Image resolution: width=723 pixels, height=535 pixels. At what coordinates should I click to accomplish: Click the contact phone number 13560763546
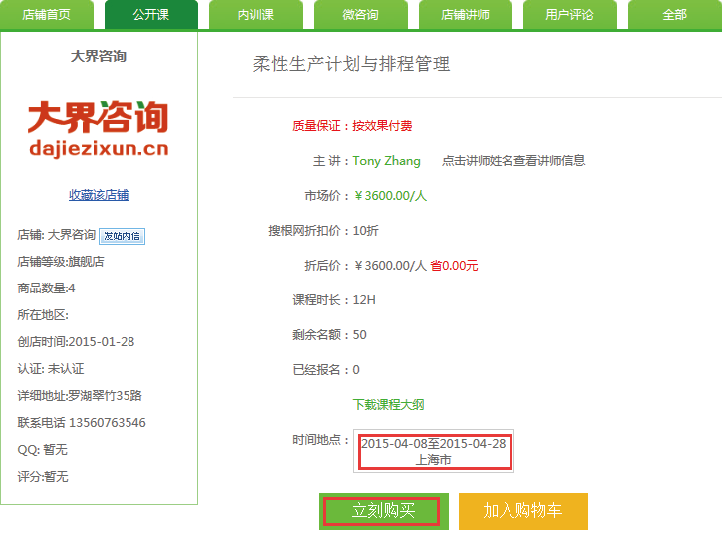(x=109, y=423)
